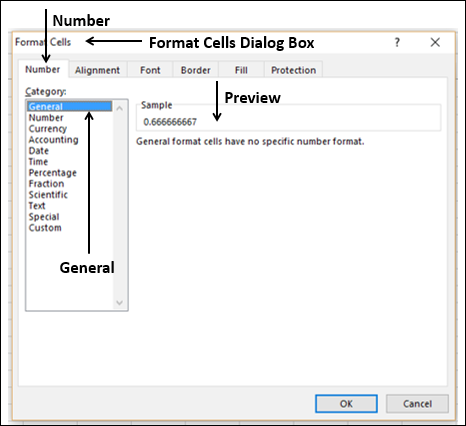This screenshot has height=426, width=466.
Task: Close the Format Cells dialog
Action: click(x=435, y=42)
